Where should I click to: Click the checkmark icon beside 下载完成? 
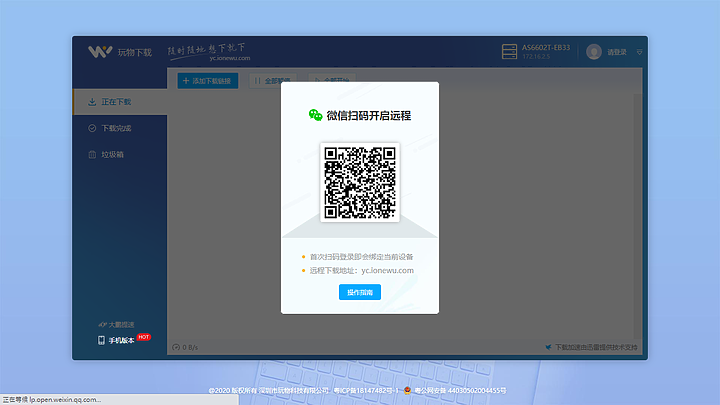point(92,128)
